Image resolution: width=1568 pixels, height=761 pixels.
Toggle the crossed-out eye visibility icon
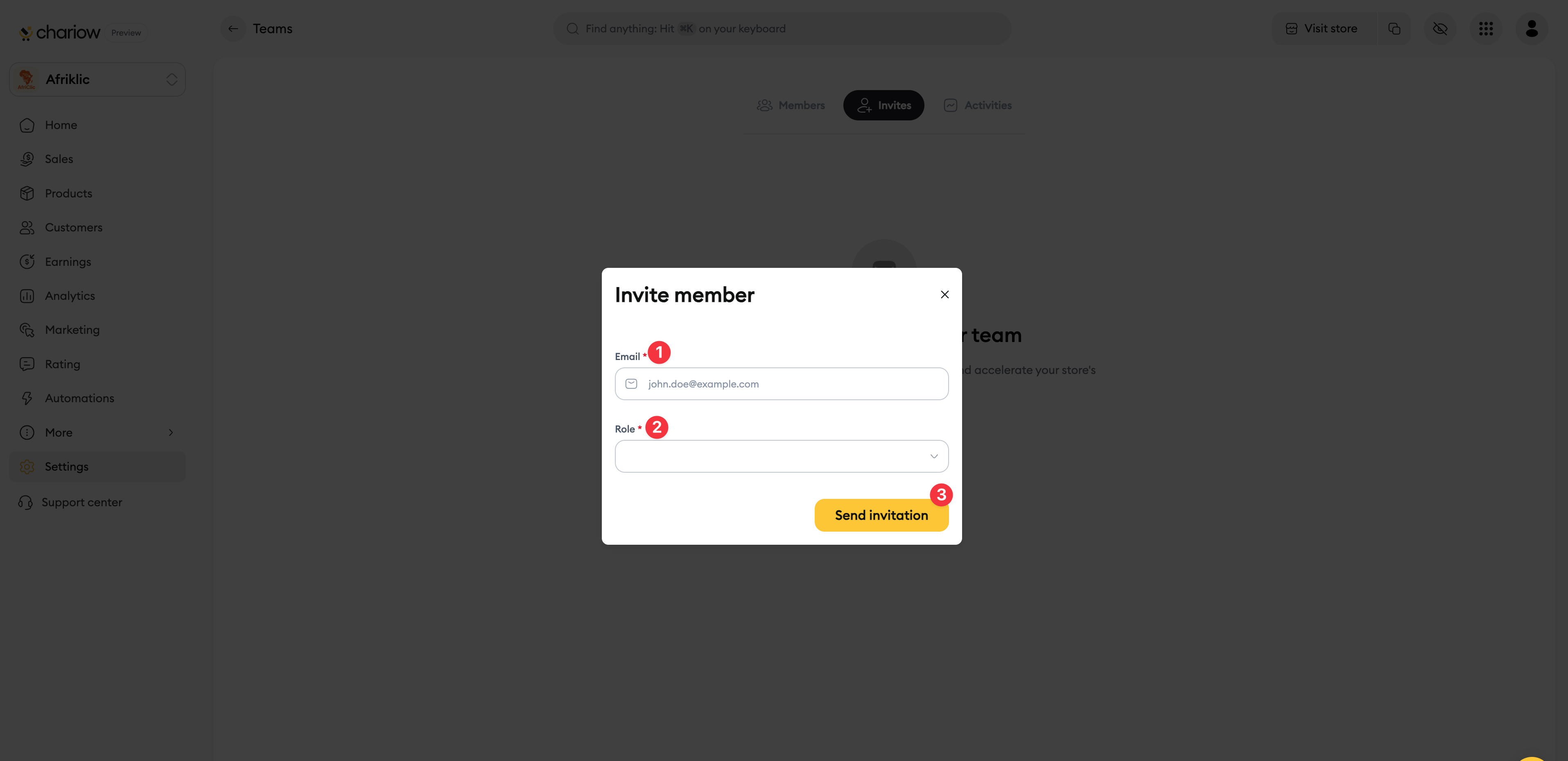tap(1440, 29)
